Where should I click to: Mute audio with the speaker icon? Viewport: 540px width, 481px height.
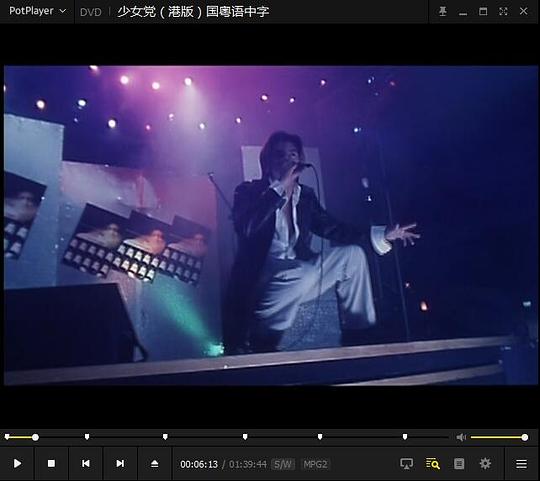(x=461, y=437)
